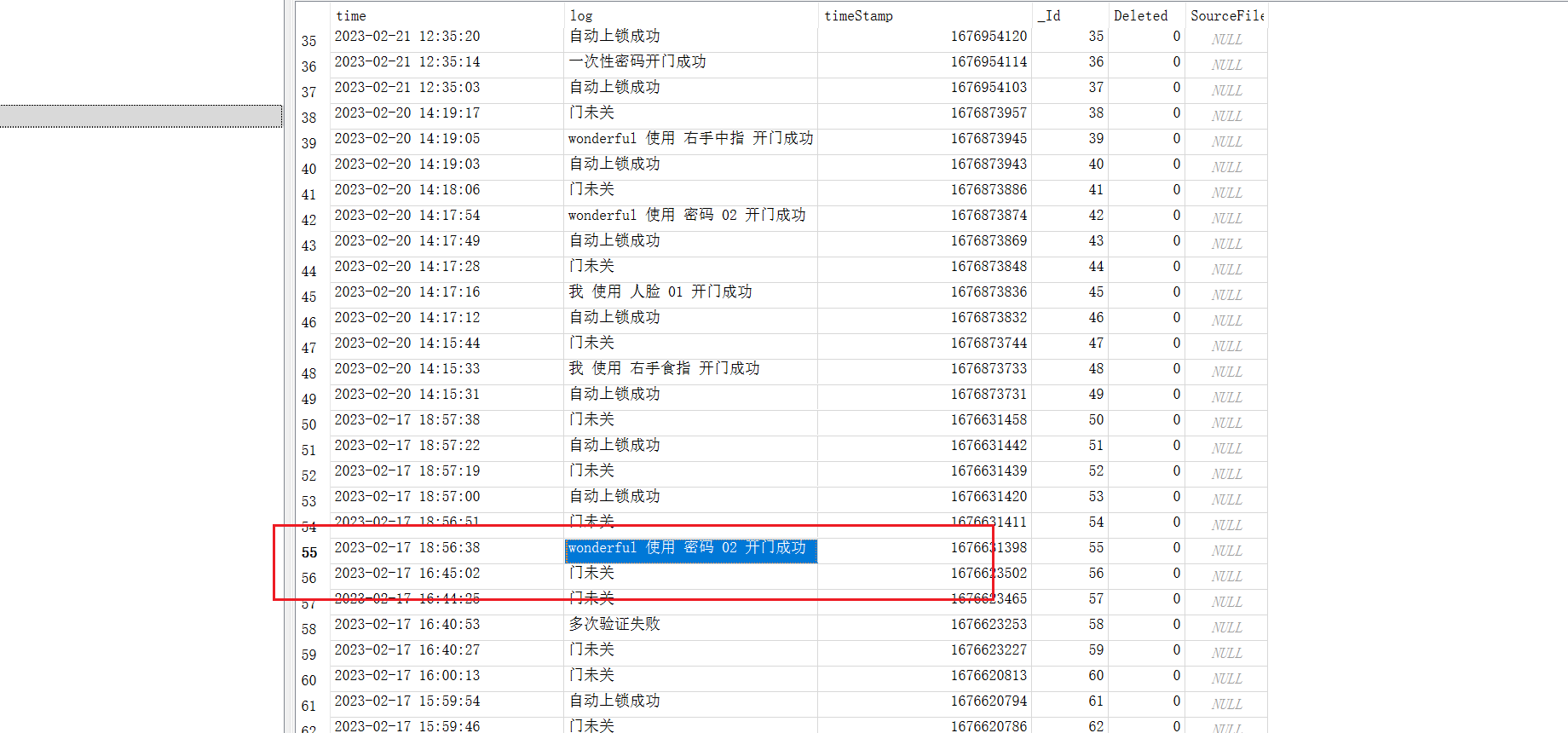The width and height of the screenshot is (1568, 733).
Task: Click the "log" column header
Action: pyautogui.click(x=581, y=15)
